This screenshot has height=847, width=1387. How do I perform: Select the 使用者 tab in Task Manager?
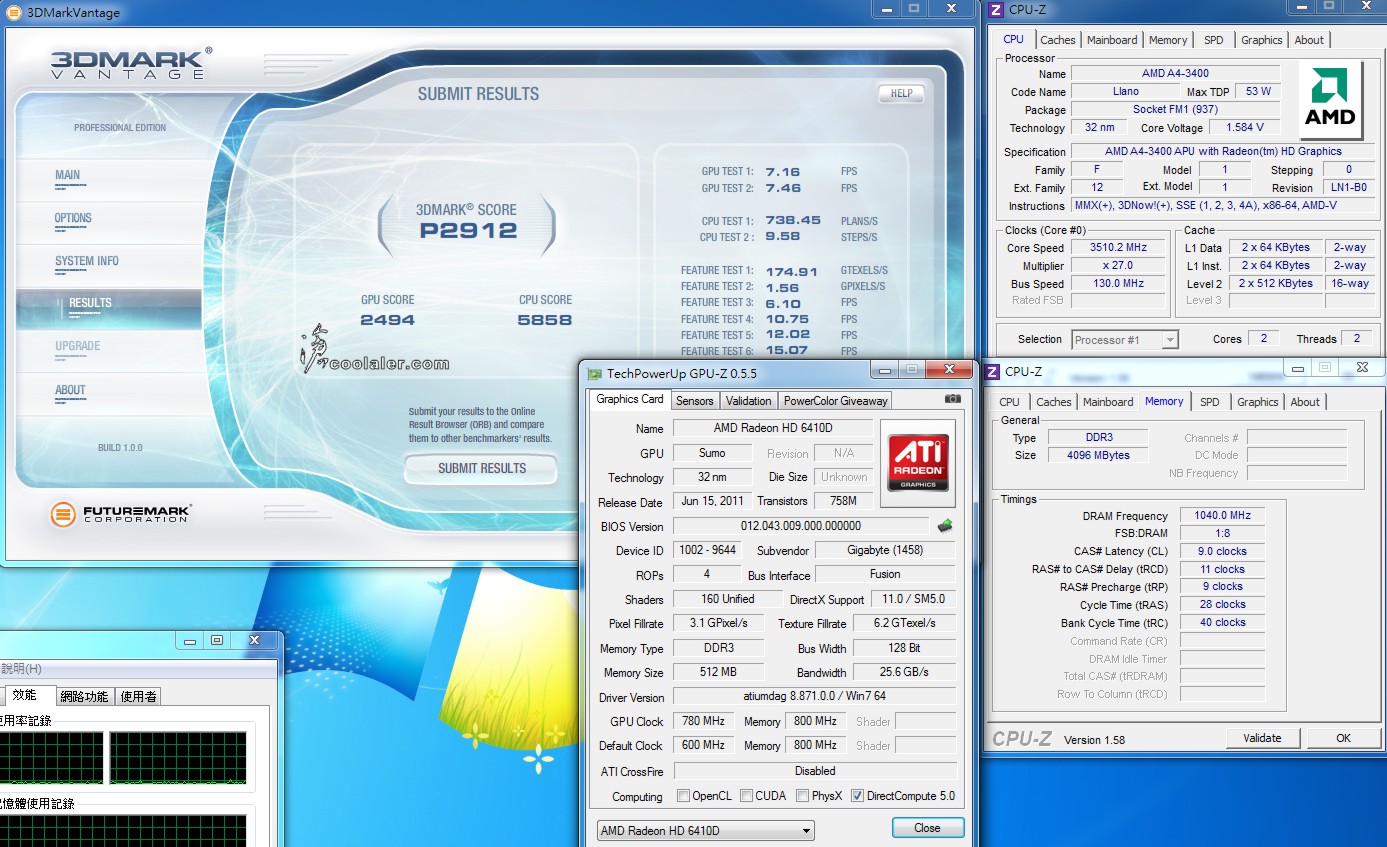coord(139,696)
